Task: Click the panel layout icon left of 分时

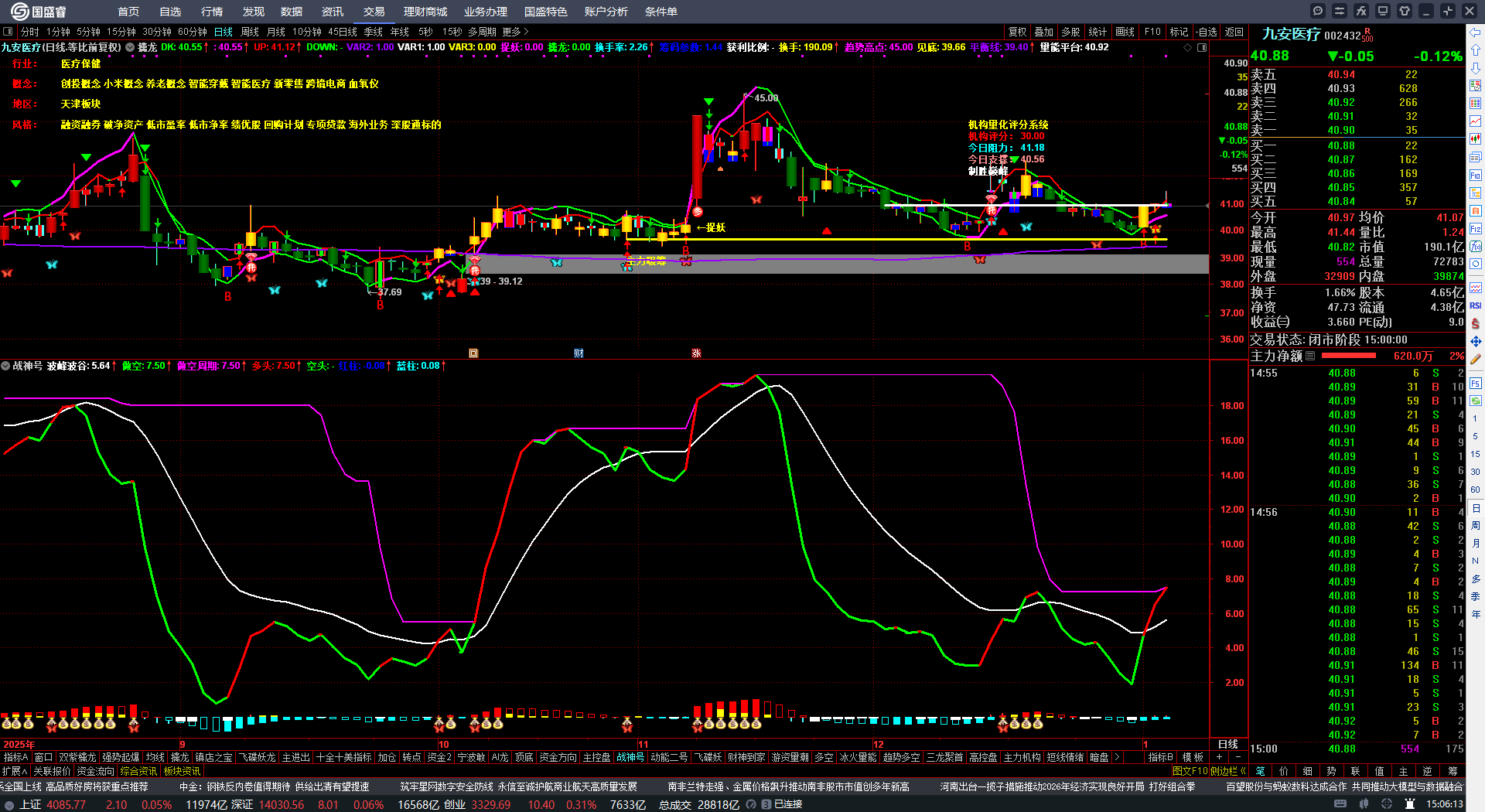Action: (9, 32)
